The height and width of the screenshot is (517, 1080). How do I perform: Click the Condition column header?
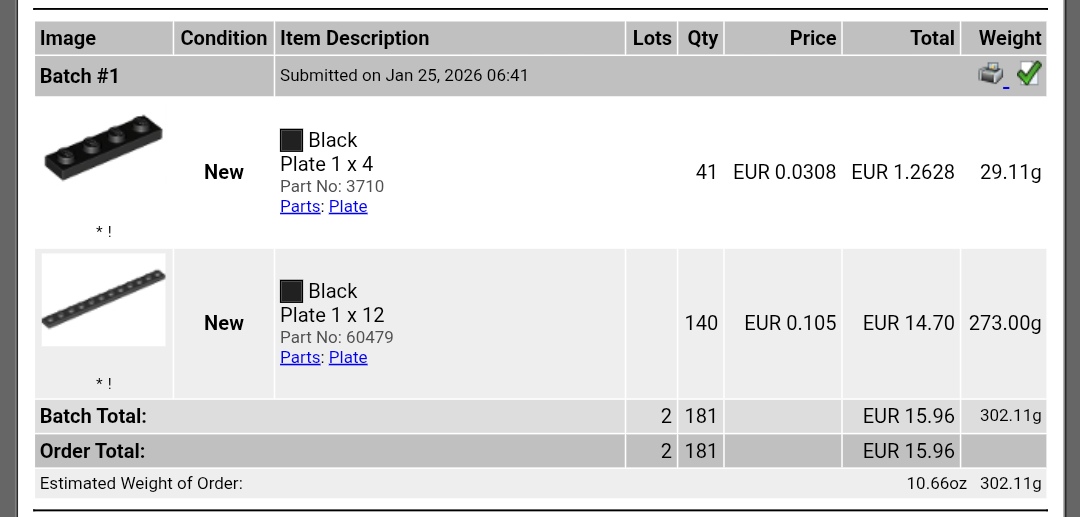click(223, 38)
